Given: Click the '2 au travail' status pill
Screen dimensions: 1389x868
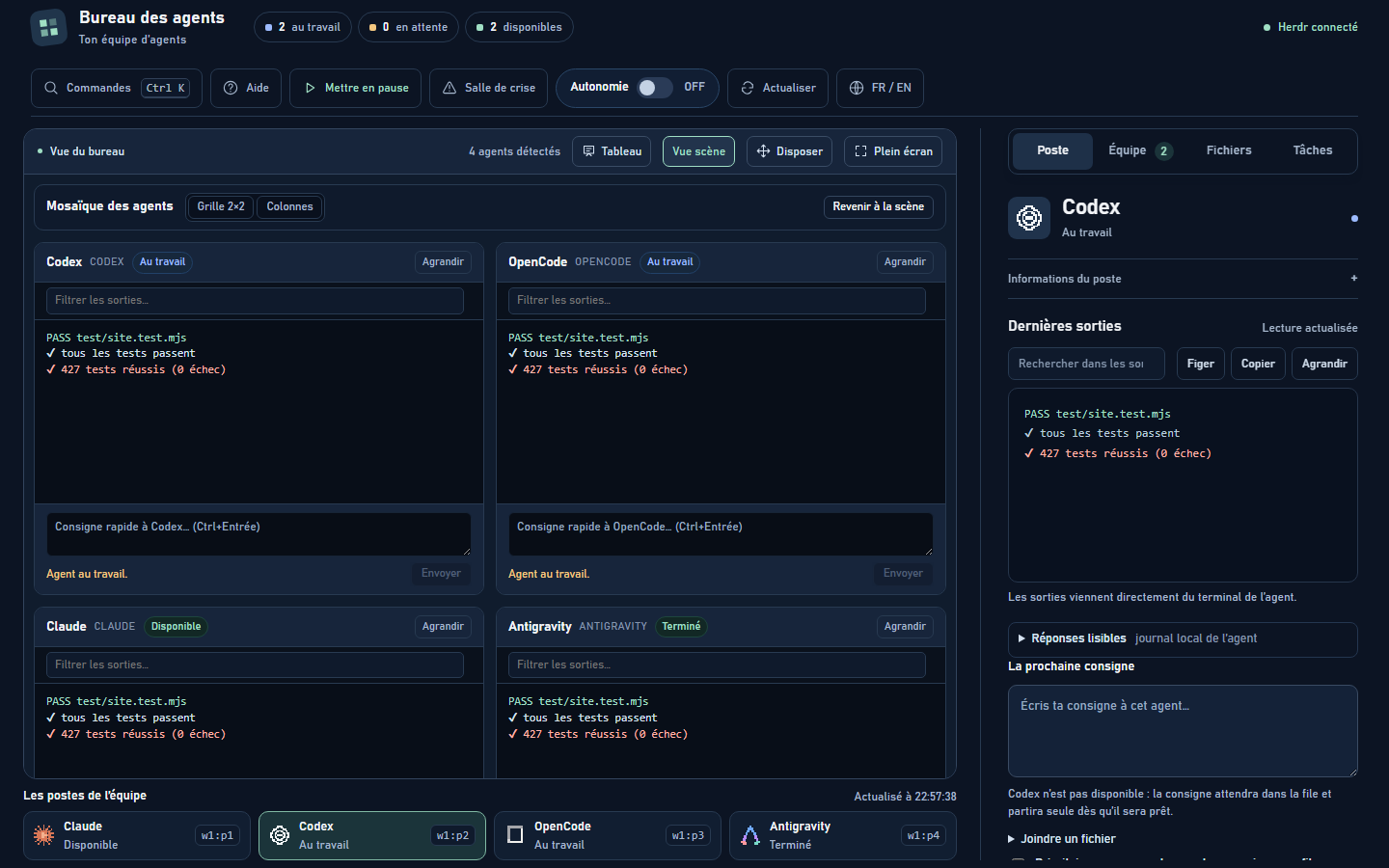Looking at the screenshot, I should pyautogui.click(x=303, y=27).
